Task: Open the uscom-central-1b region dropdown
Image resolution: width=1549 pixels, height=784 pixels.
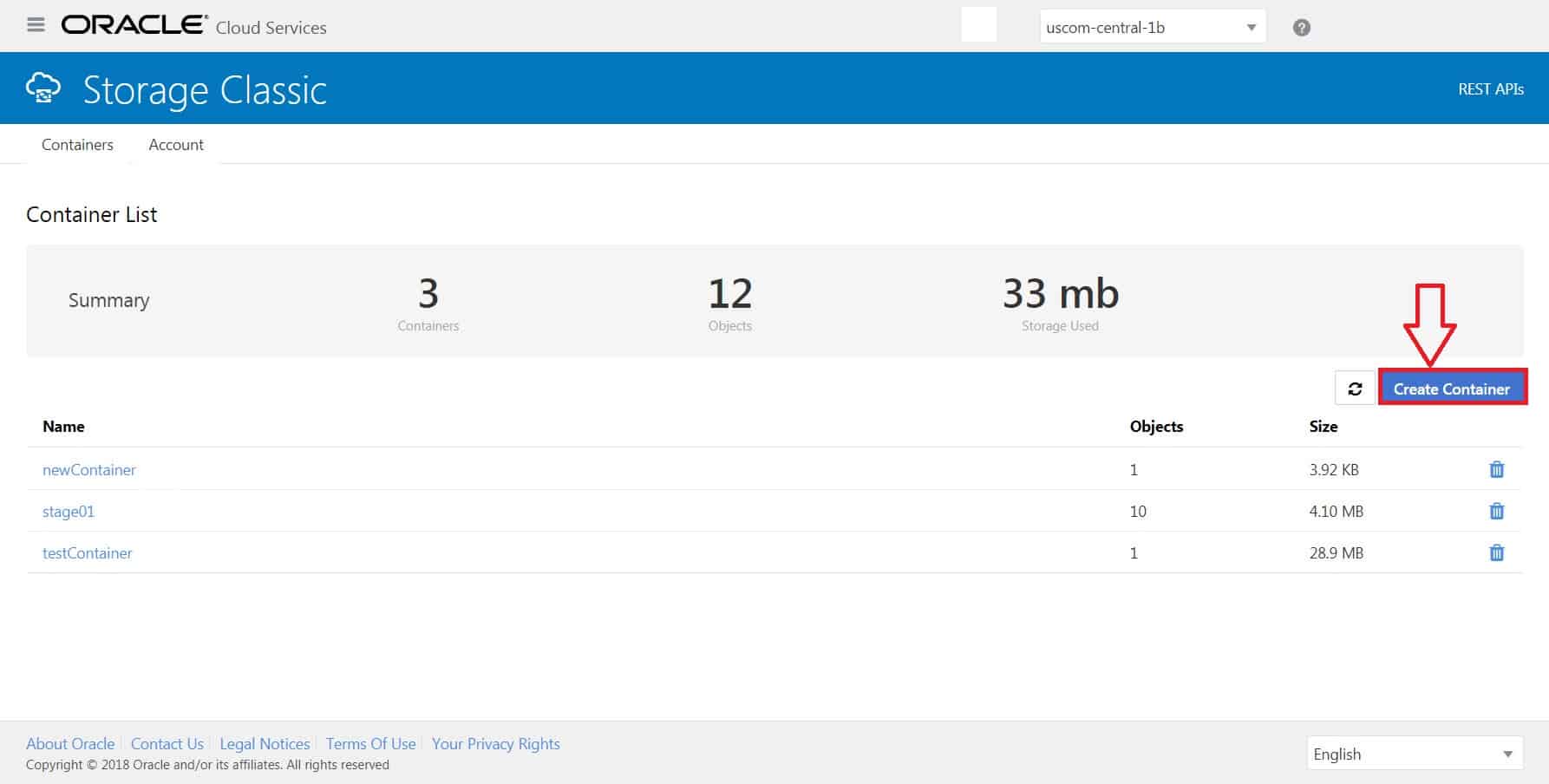Action: tap(1152, 27)
